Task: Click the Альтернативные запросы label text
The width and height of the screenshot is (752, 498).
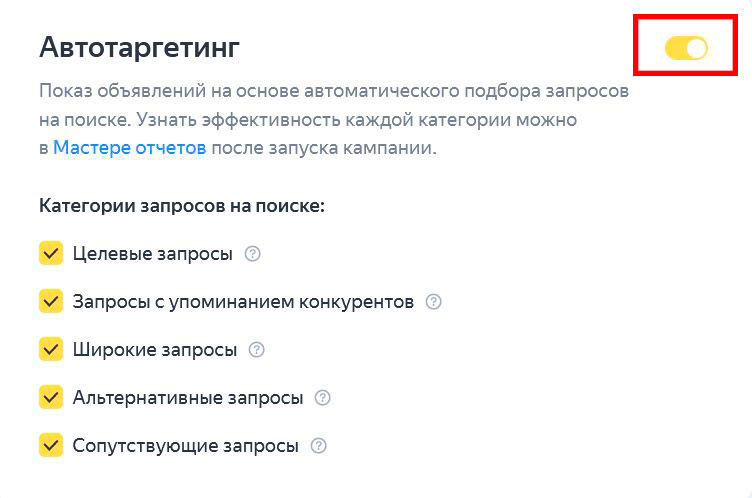Action: [x=188, y=398]
